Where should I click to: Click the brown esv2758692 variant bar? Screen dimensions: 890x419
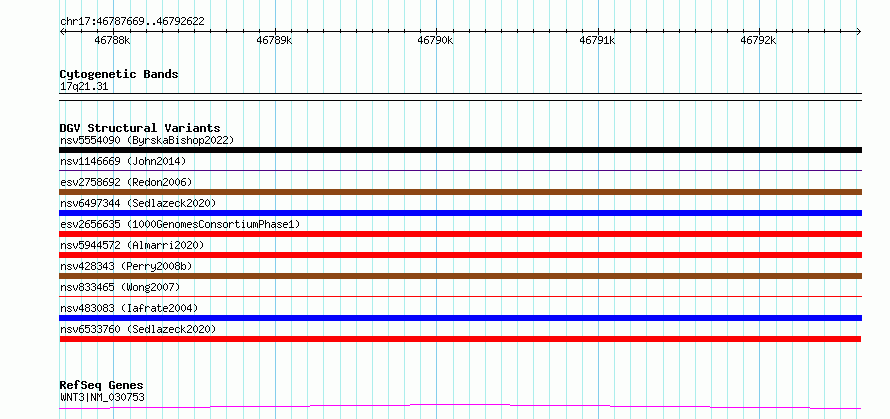coord(460,192)
